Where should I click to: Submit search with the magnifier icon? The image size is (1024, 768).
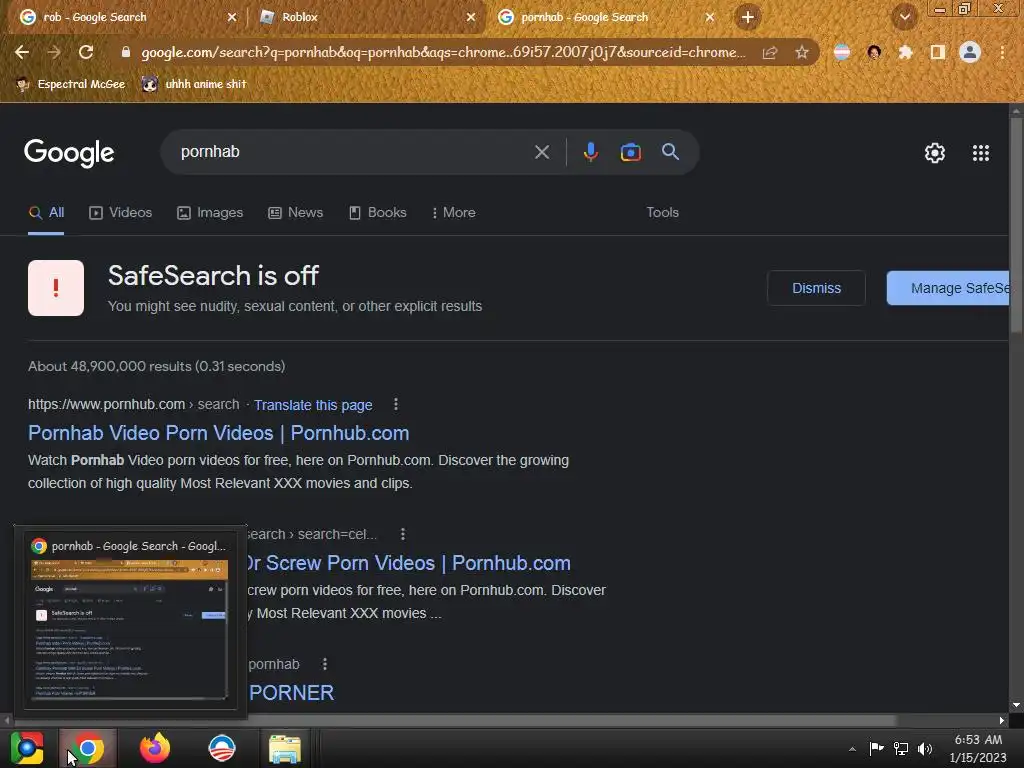pyautogui.click(x=670, y=152)
